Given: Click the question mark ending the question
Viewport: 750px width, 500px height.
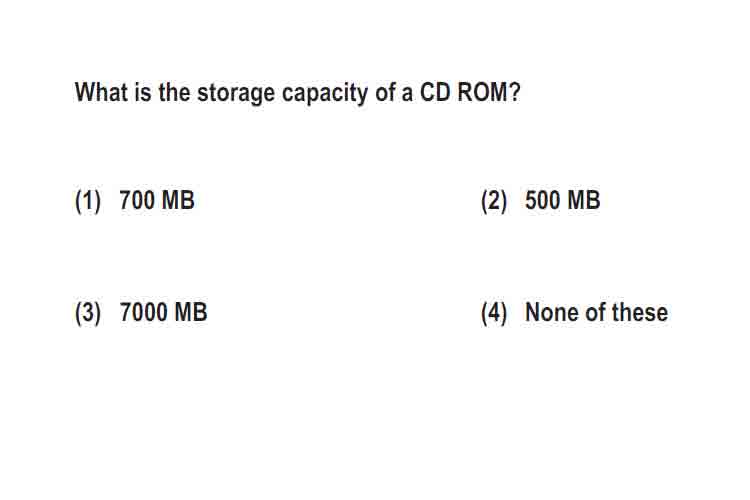Looking at the screenshot, I should click(x=515, y=92).
